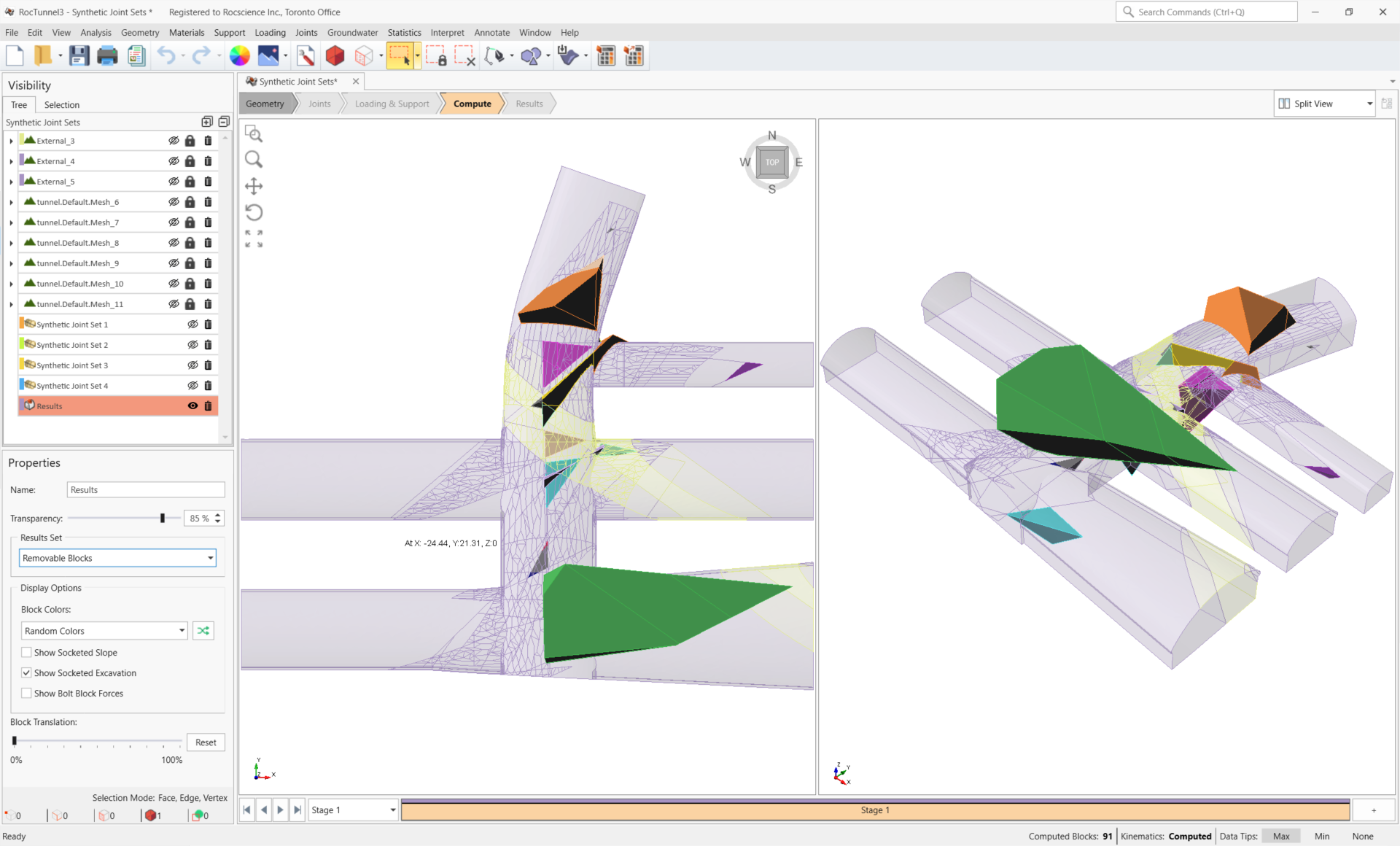Click the Transparency slider handle
The width and height of the screenshot is (1400, 846).
(x=163, y=518)
